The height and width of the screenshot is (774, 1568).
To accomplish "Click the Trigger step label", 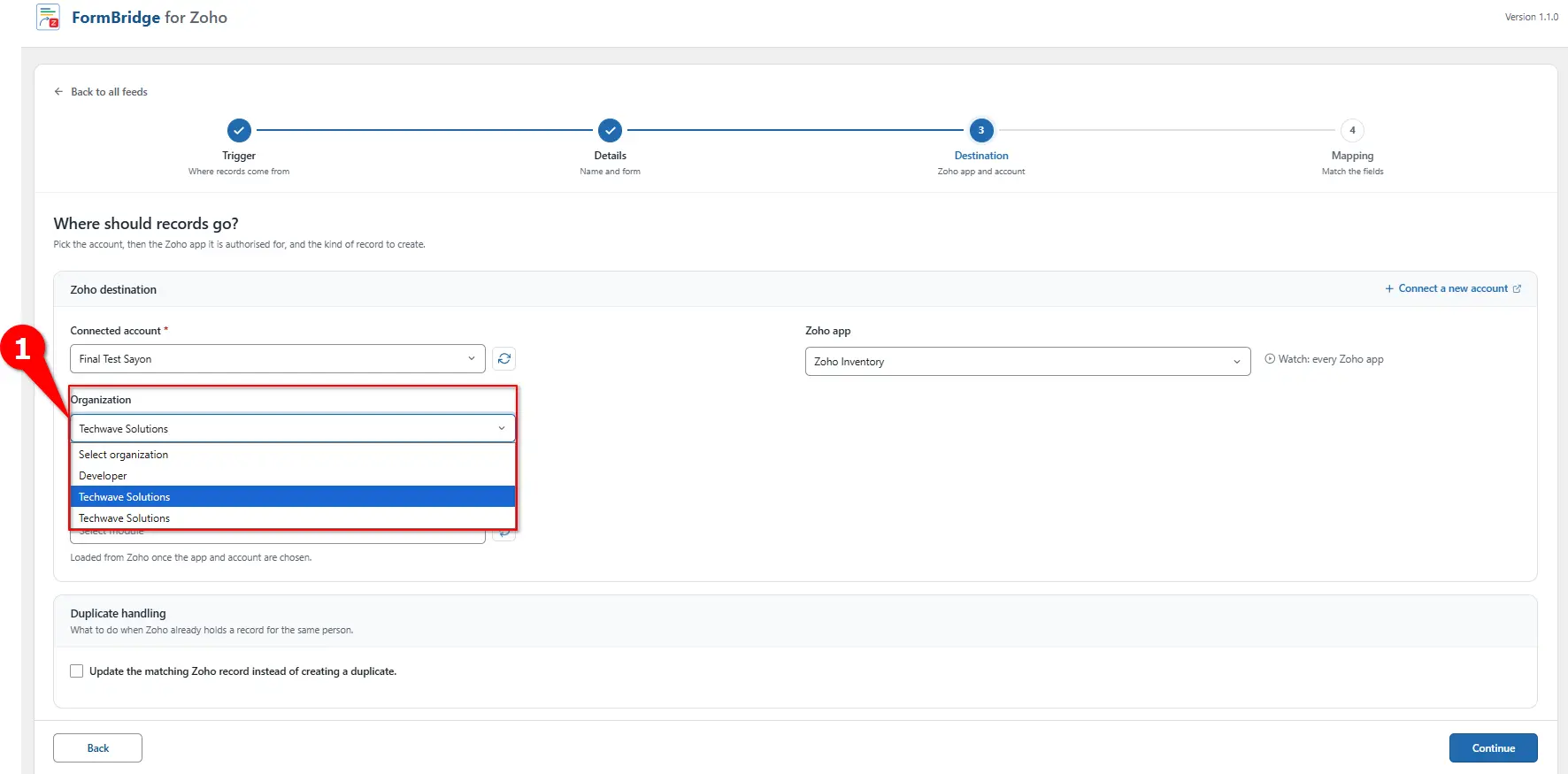I will (239, 156).
